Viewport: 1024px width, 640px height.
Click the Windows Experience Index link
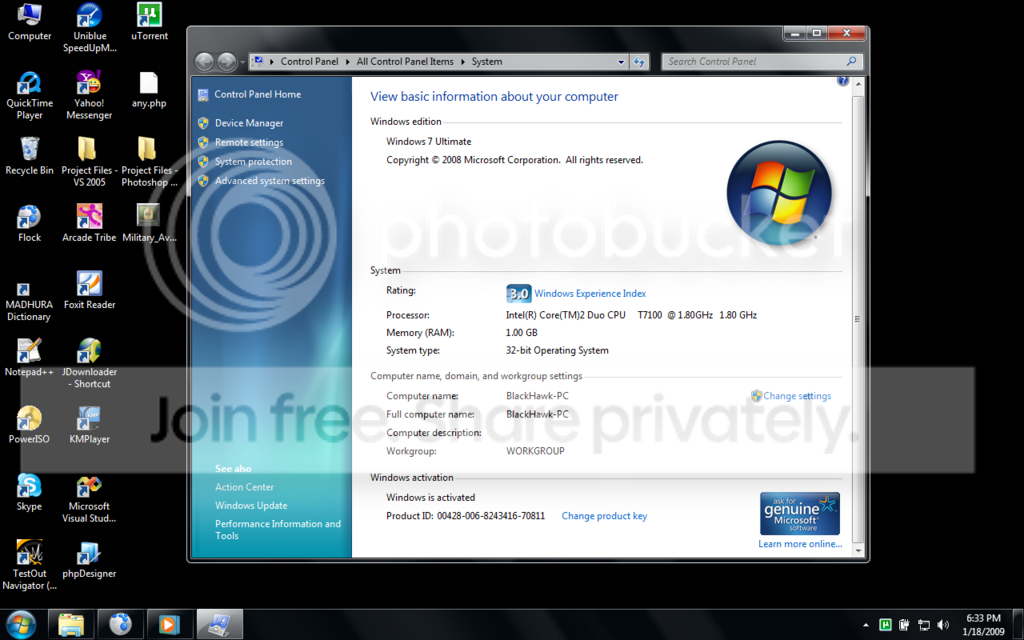pos(590,294)
